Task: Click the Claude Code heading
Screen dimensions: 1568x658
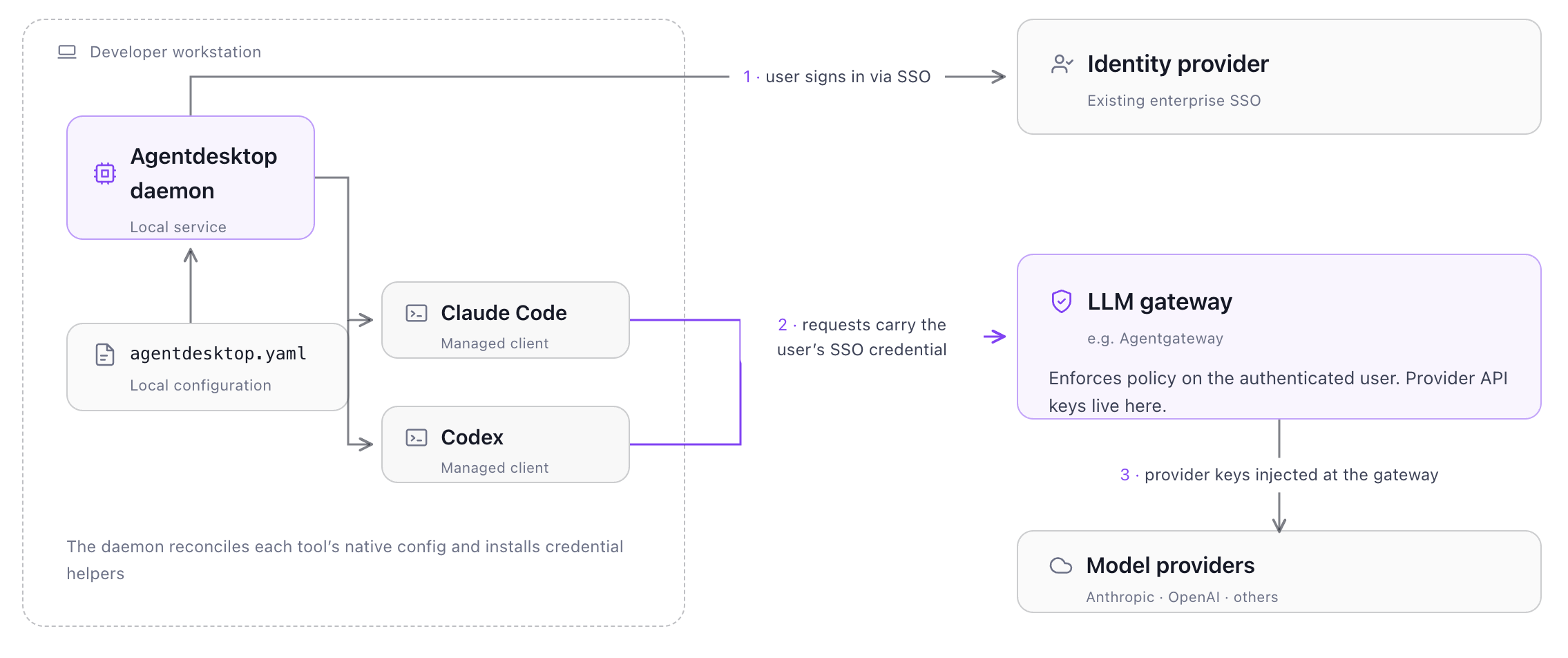Action: tap(504, 313)
